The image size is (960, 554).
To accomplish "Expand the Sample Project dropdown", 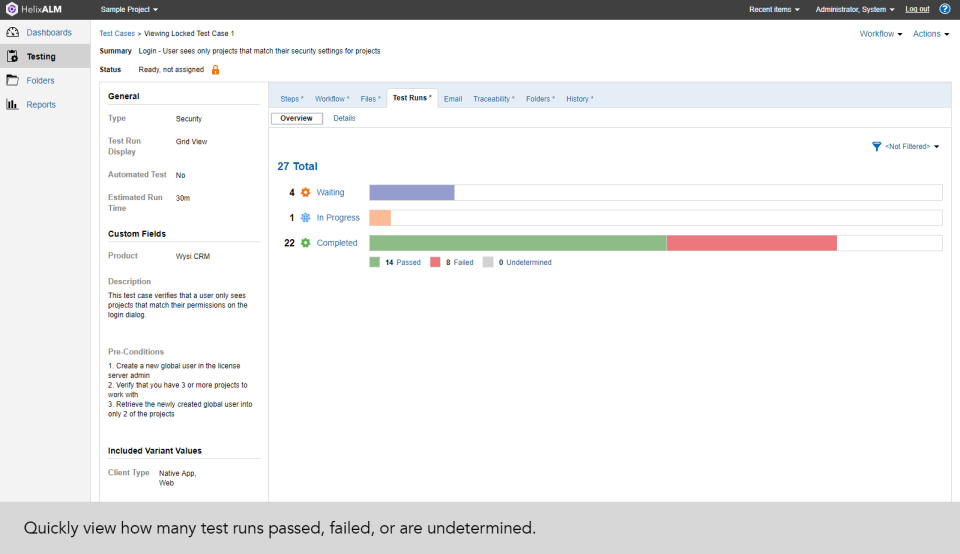I will pos(130,9).
